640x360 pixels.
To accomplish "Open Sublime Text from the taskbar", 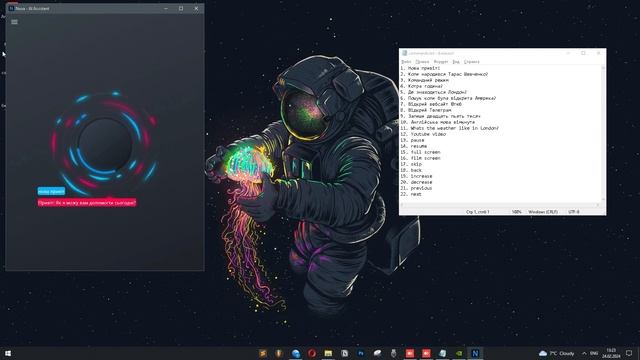I will (x=263, y=353).
